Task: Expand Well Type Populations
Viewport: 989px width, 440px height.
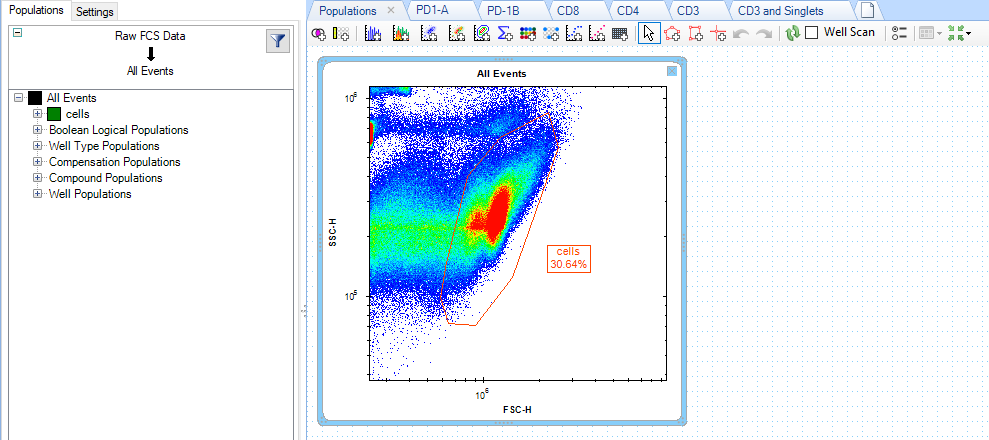Action: pyautogui.click(x=37, y=146)
